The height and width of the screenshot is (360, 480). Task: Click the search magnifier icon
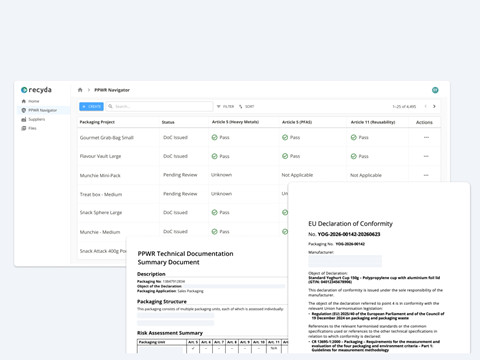(x=110, y=106)
